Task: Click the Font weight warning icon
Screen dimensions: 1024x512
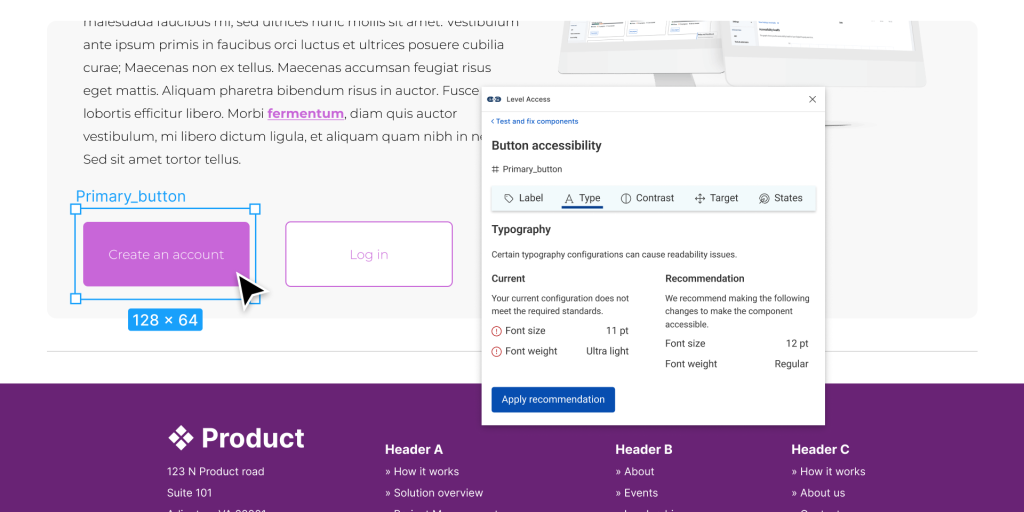Action: point(497,352)
